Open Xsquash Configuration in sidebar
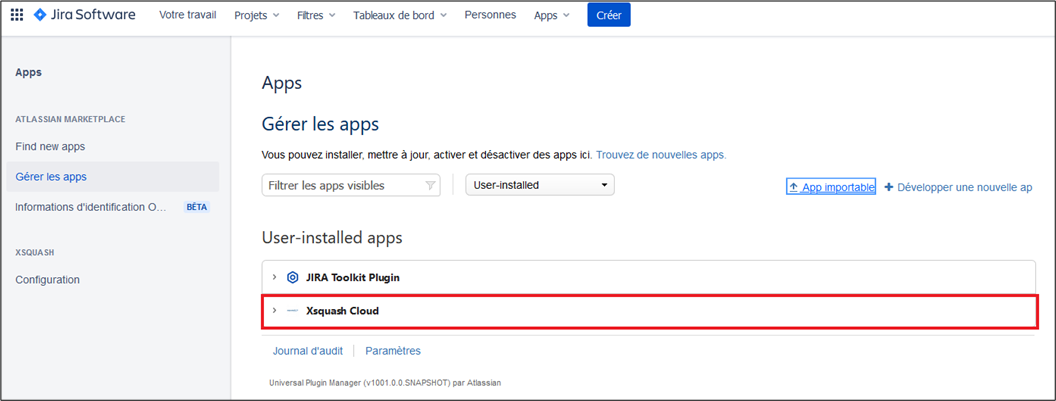This screenshot has height=401, width=1056. tap(48, 280)
